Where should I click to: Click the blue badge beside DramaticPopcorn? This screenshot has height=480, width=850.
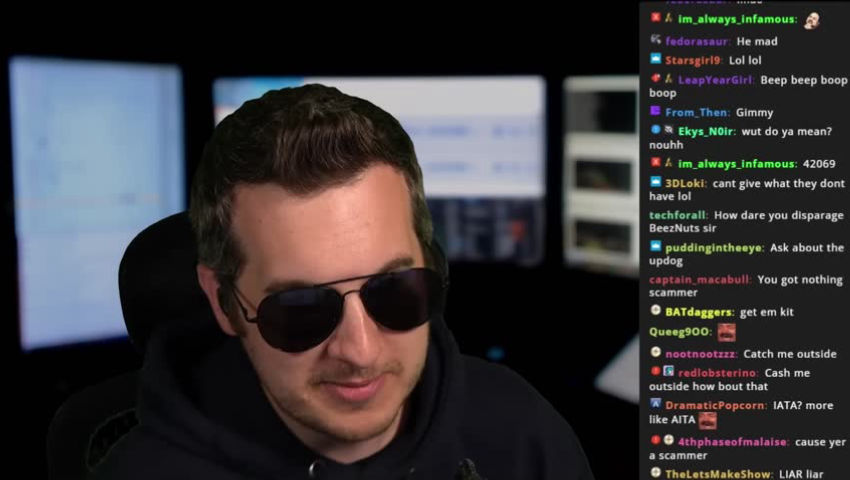(655, 404)
